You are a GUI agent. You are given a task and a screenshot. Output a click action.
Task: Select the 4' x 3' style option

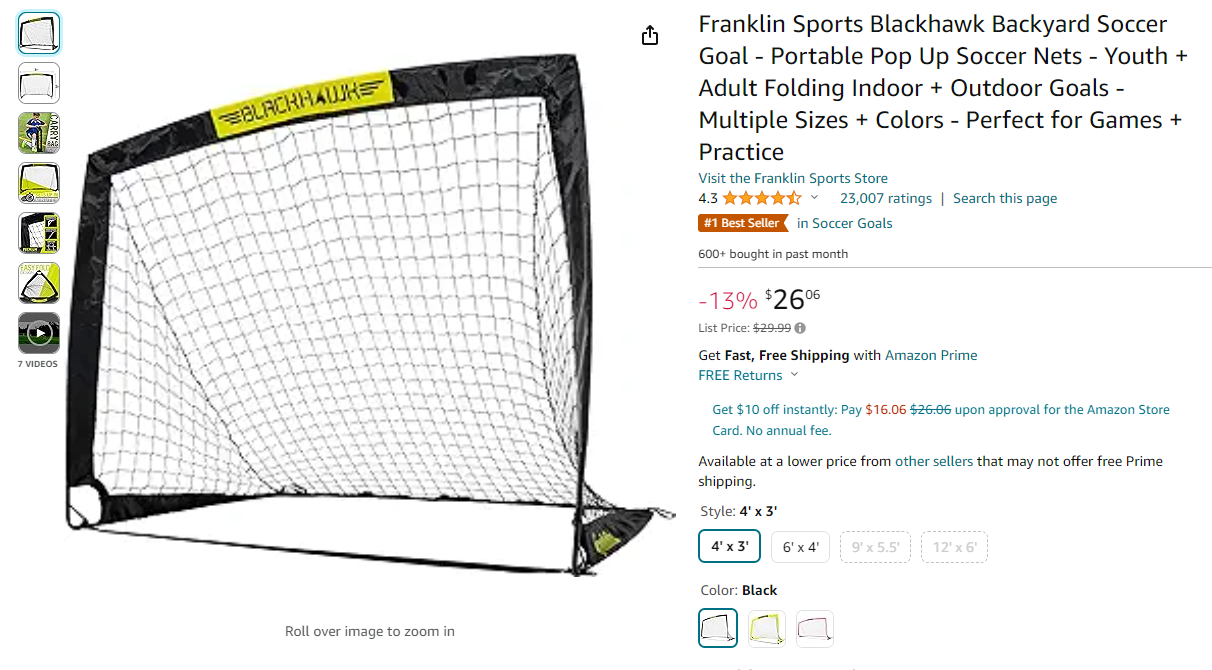coord(730,547)
